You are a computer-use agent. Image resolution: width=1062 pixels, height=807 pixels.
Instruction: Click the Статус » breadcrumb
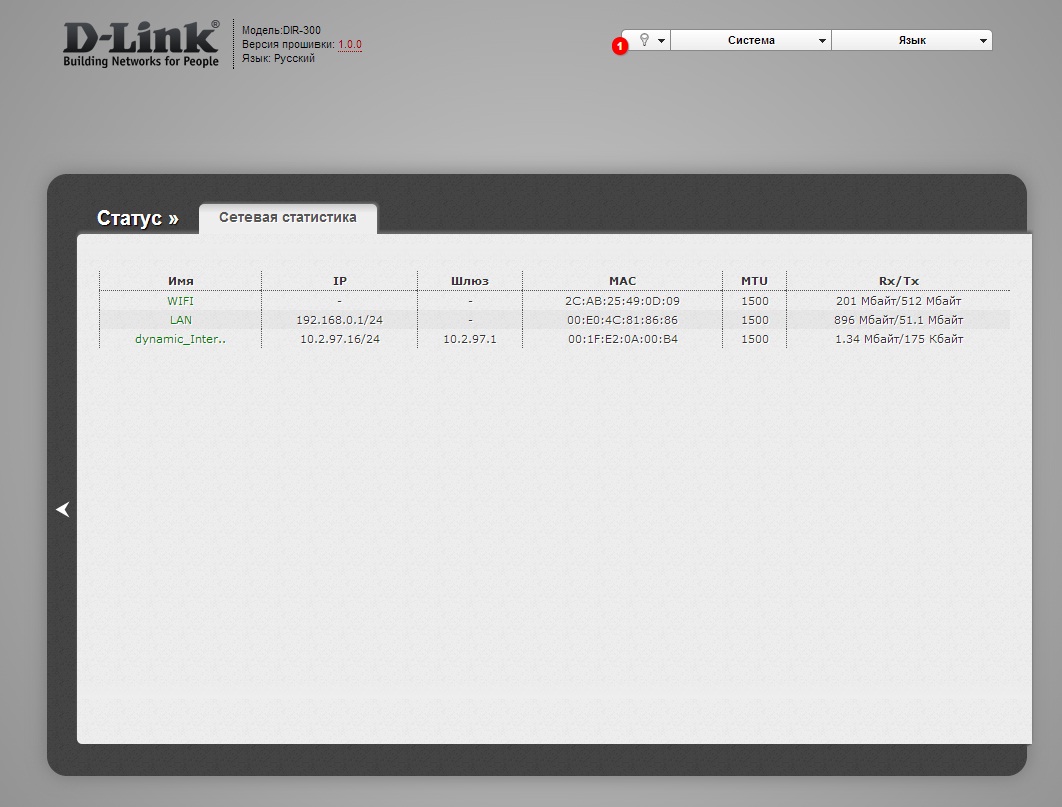(x=137, y=218)
